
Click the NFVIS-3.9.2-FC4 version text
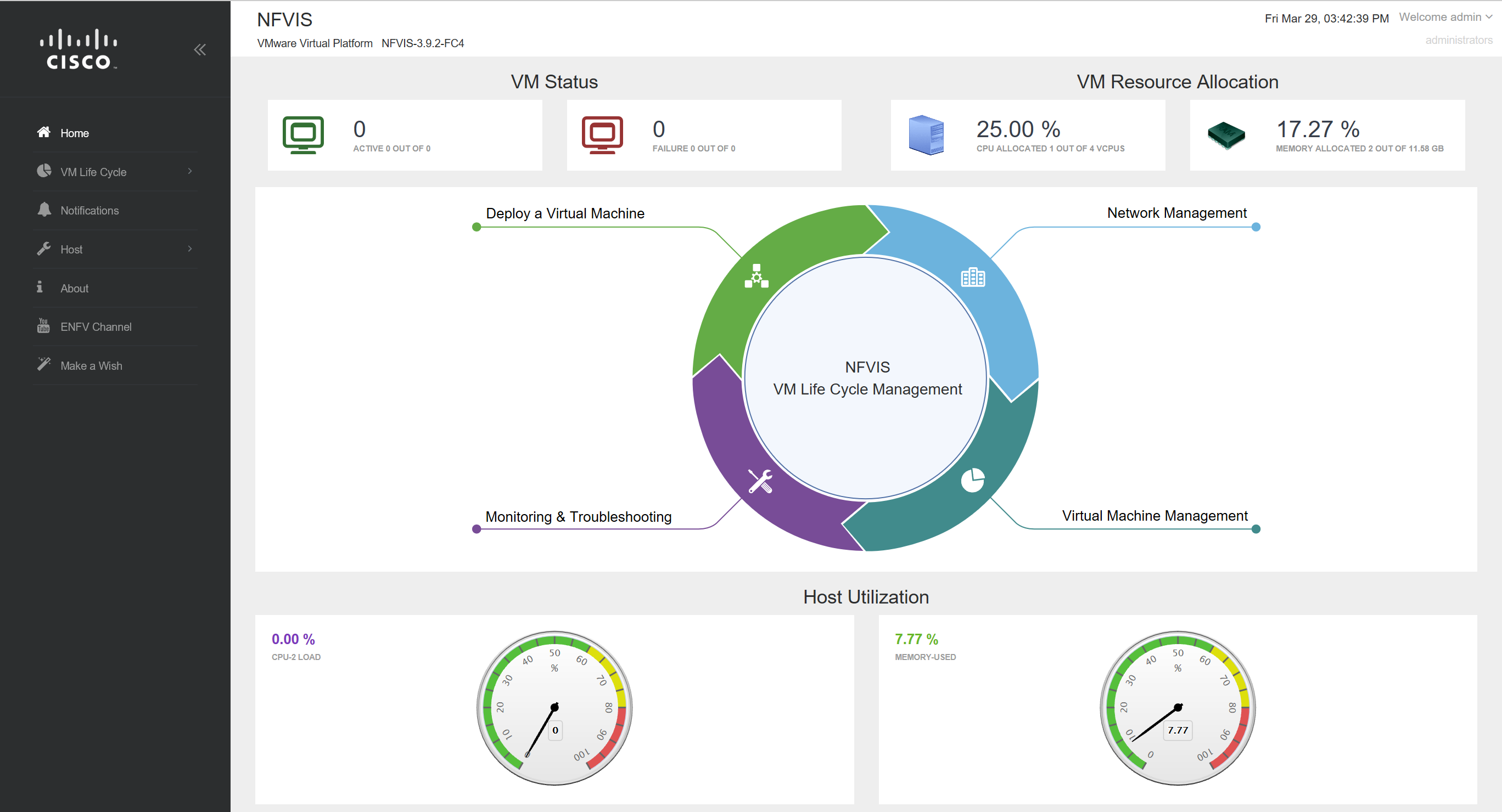pos(423,43)
